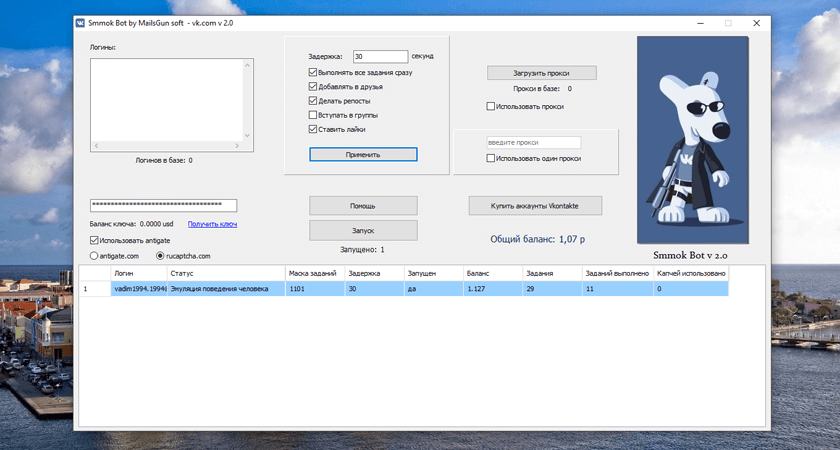Image resolution: width=840 pixels, height=450 pixels.
Task: Click the Smmok Bot dog mascot image
Action: [693, 140]
